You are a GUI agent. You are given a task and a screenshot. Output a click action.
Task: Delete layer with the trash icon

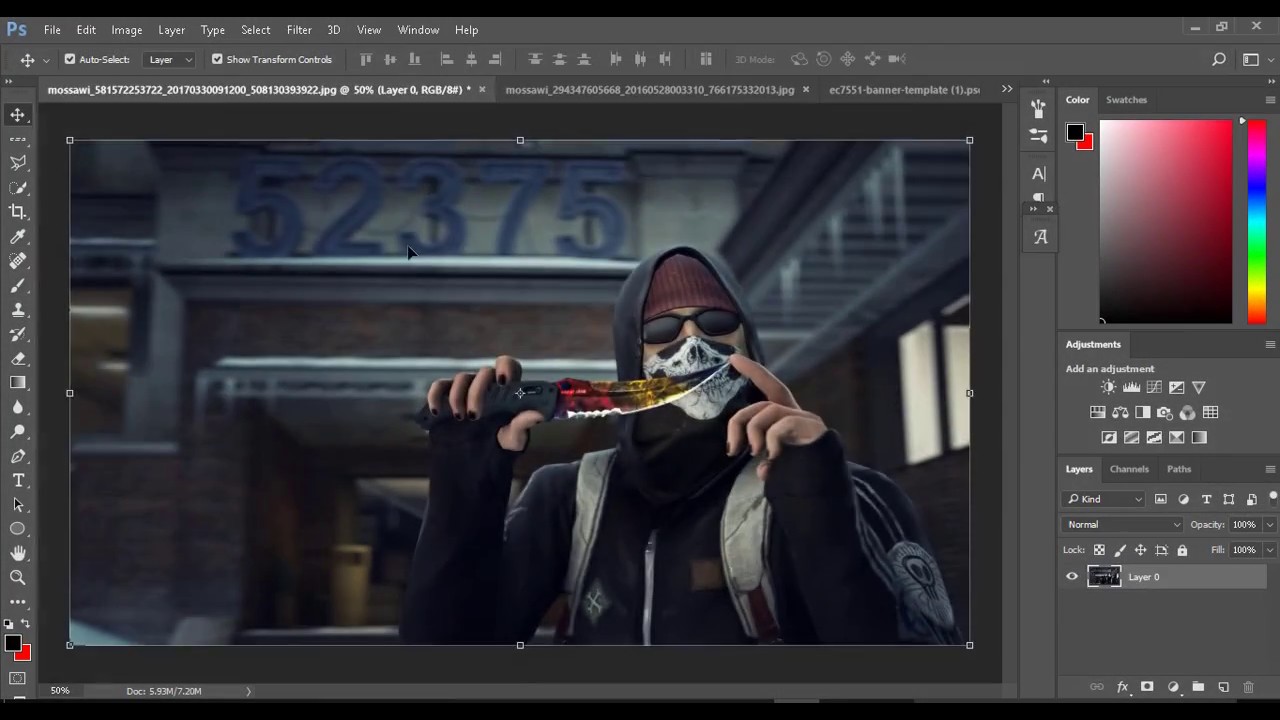1248,687
